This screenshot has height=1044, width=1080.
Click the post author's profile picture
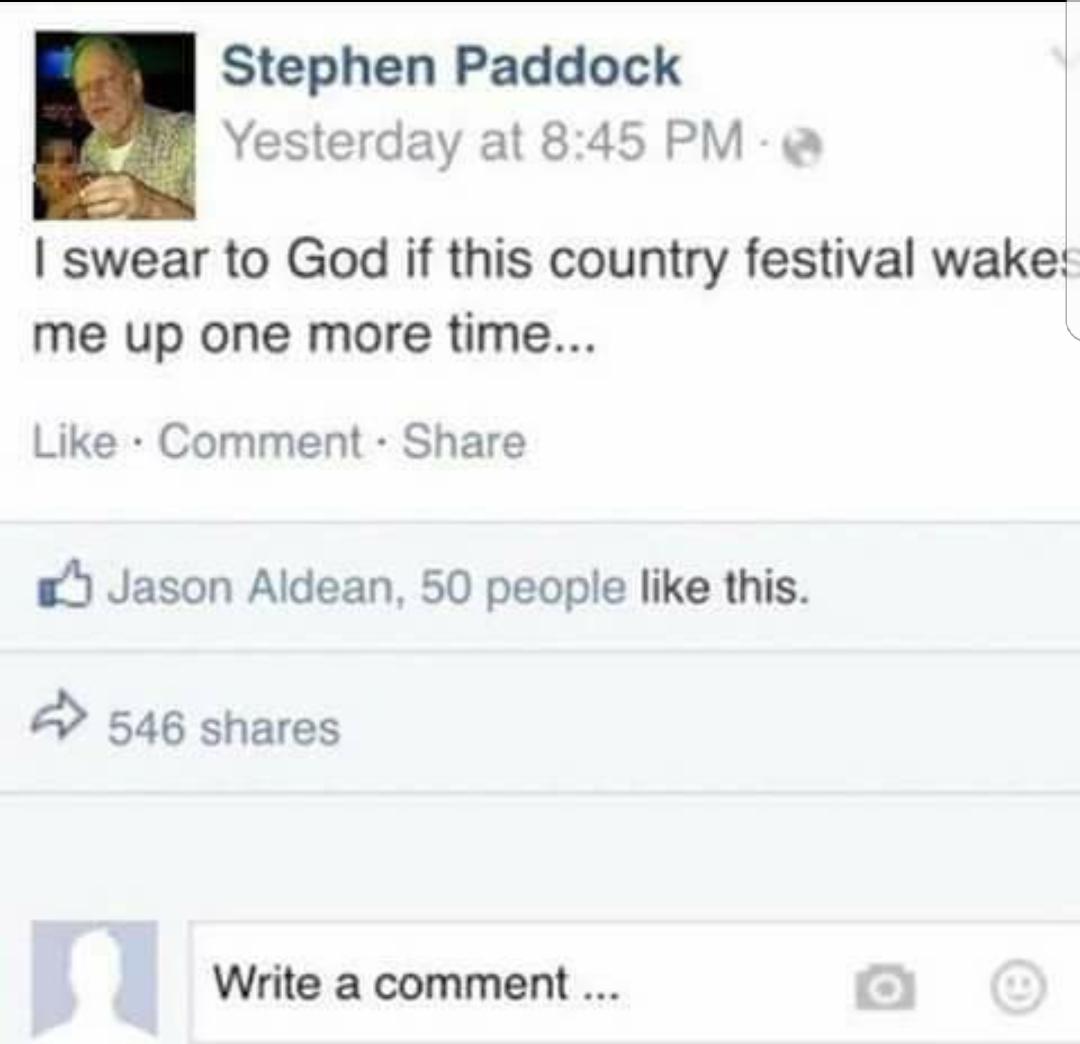tap(114, 125)
